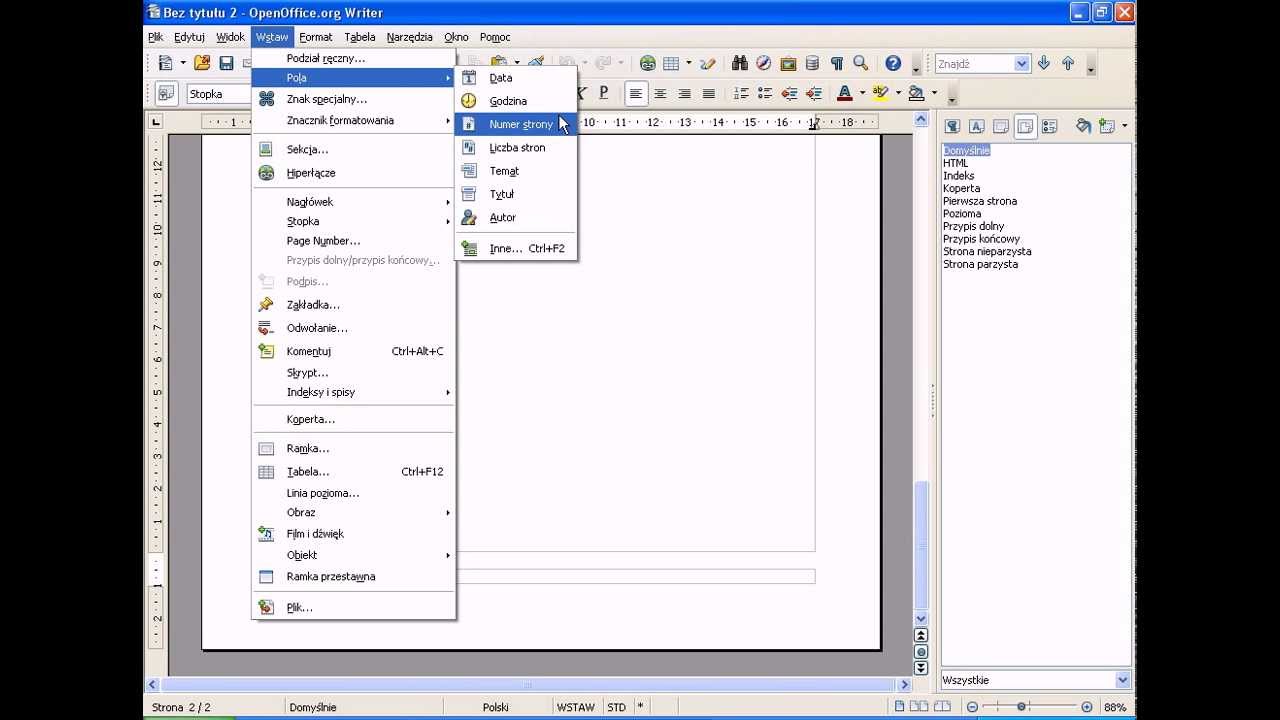Click the Save floppy disk icon
The width and height of the screenshot is (1280, 720).
(x=226, y=63)
